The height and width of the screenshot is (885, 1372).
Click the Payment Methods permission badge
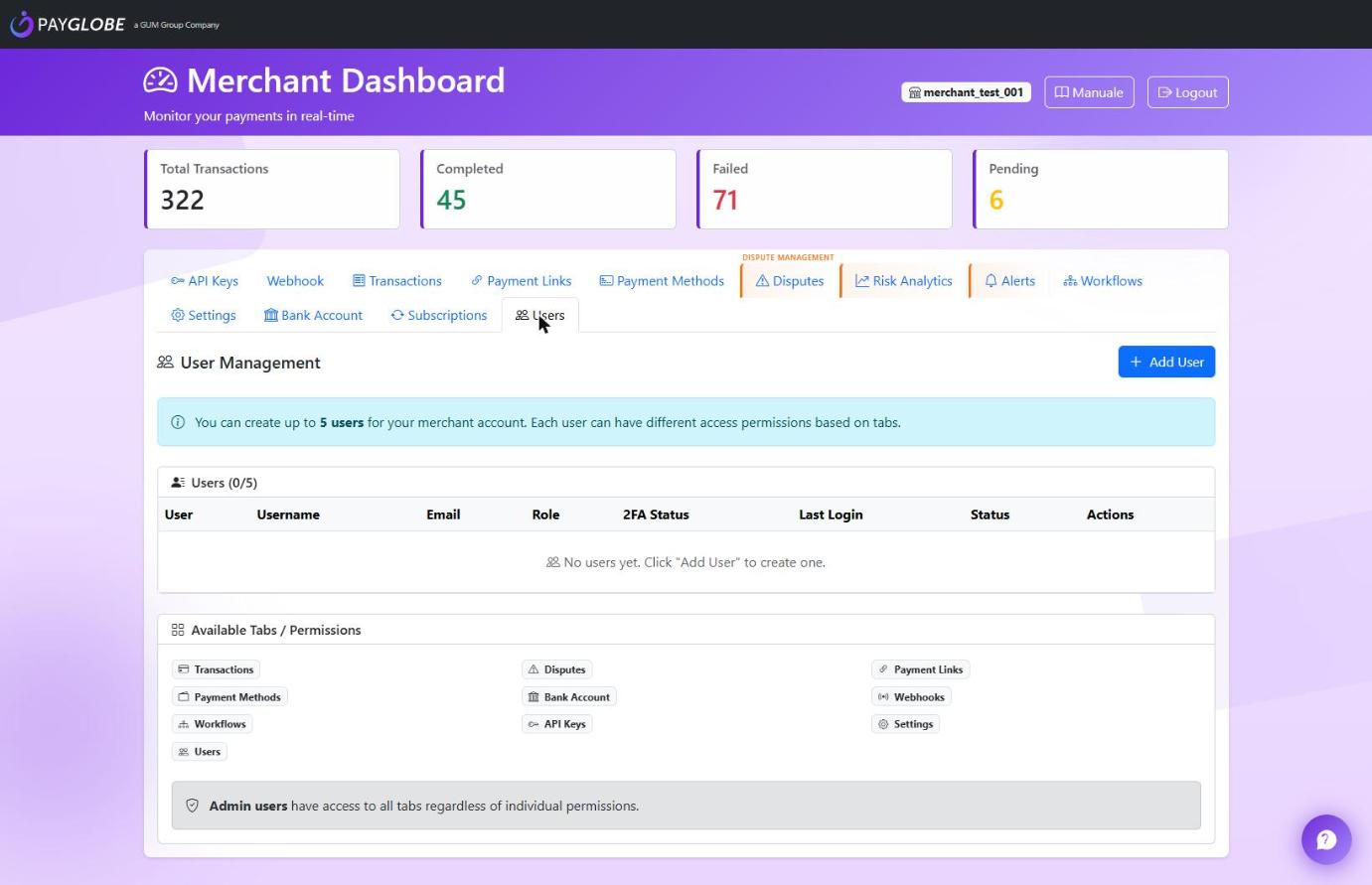pyautogui.click(x=229, y=697)
